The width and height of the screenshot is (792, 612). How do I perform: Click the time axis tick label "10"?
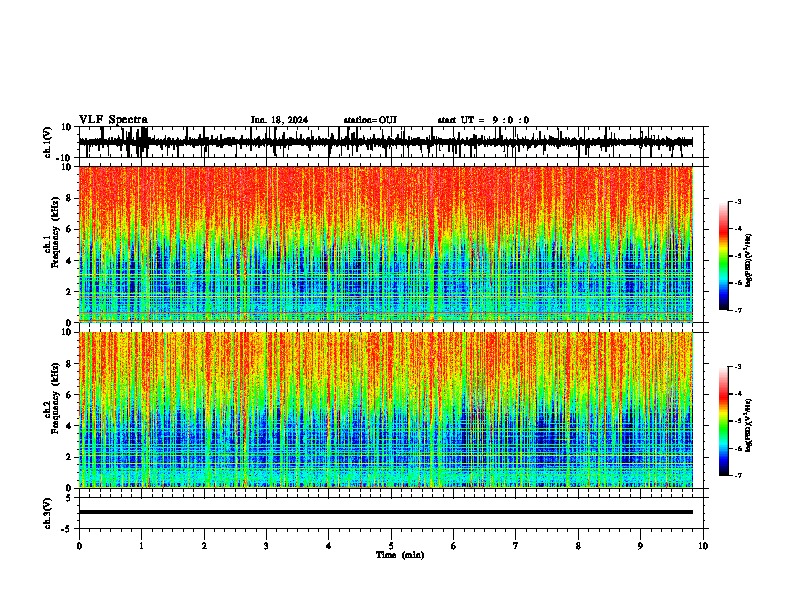[703, 546]
